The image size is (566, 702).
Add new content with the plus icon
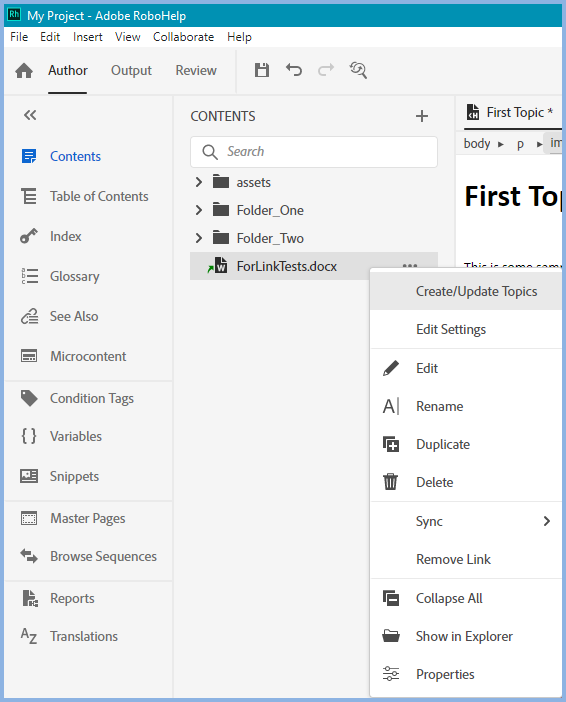(x=422, y=116)
